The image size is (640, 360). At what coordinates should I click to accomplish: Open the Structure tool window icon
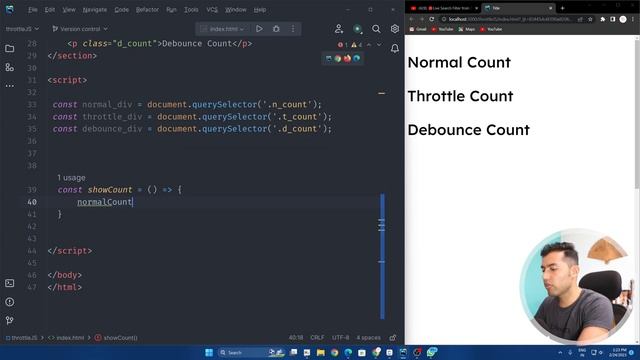point(10,67)
